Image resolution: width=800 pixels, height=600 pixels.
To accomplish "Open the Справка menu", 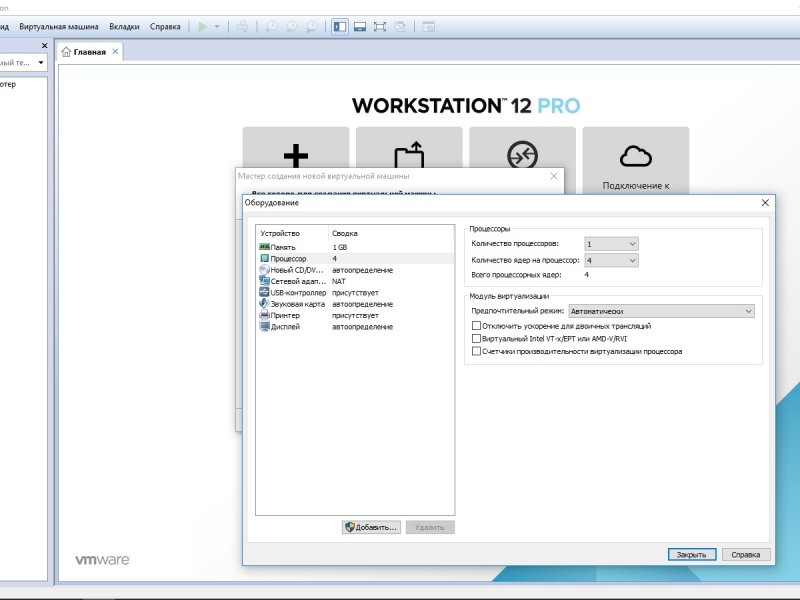I will click(x=165, y=27).
